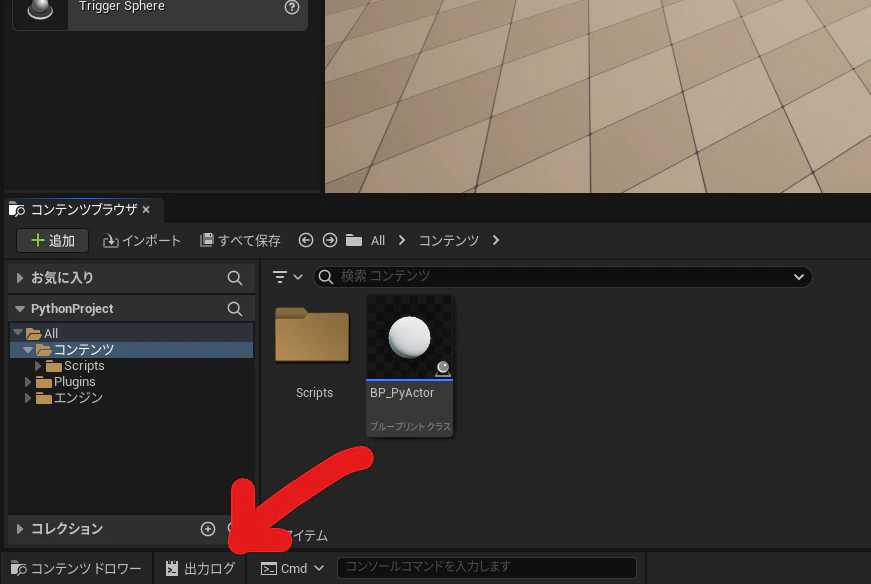Focus the 検索 コンテンツ search field

click(562, 277)
